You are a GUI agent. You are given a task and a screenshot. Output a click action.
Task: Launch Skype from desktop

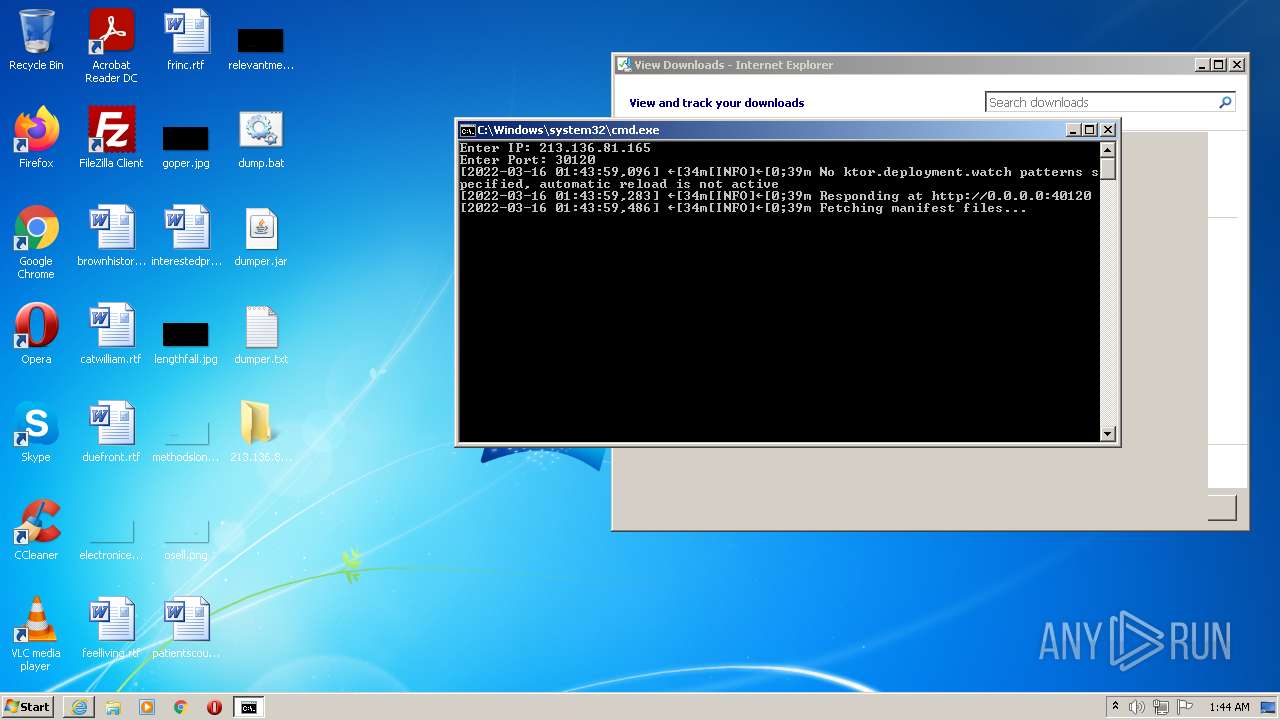click(x=36, y=432)
